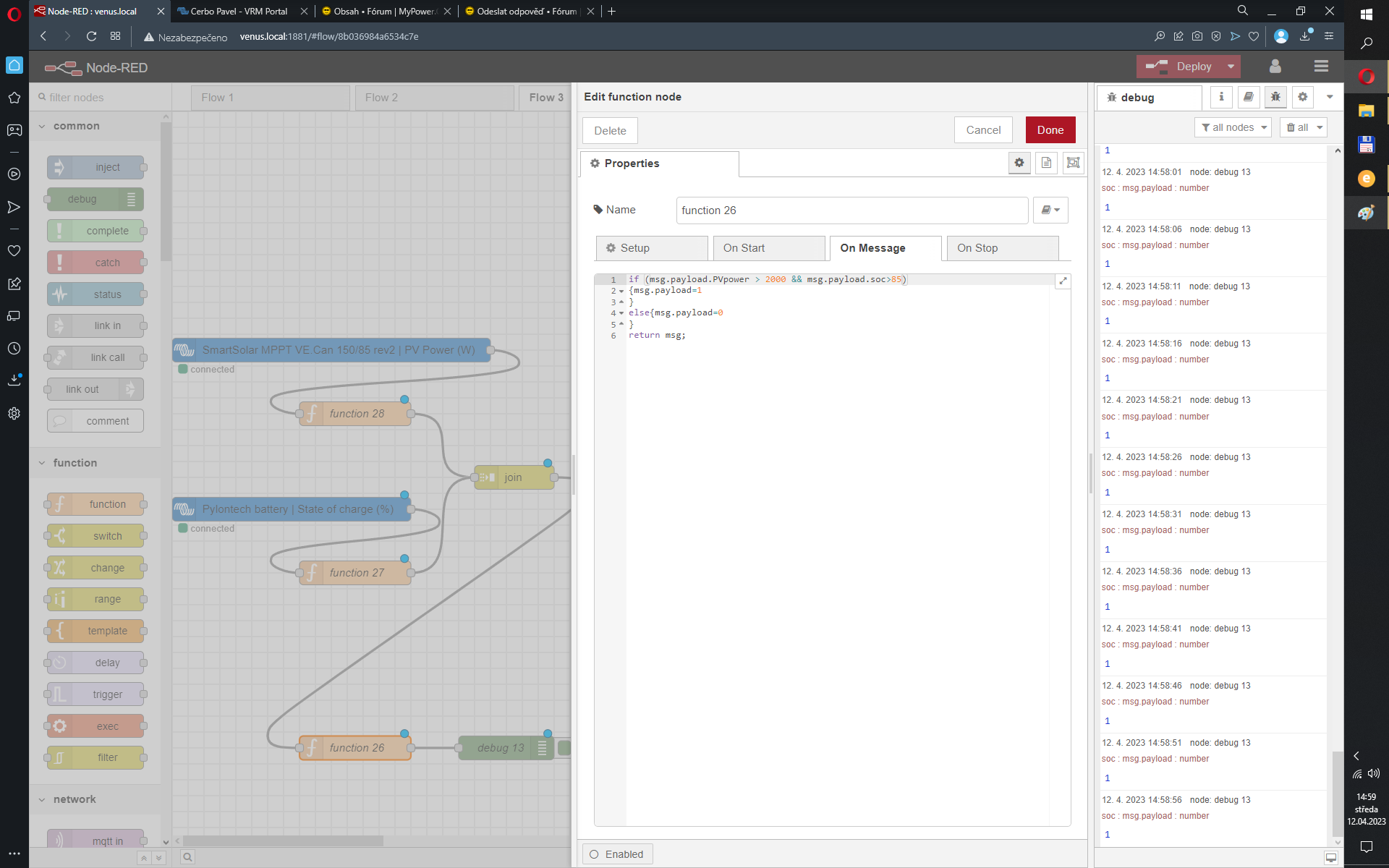Click workspace horizontal scrollbar
The height and width of the screenshot is (868, 1389).
[283, 841]
